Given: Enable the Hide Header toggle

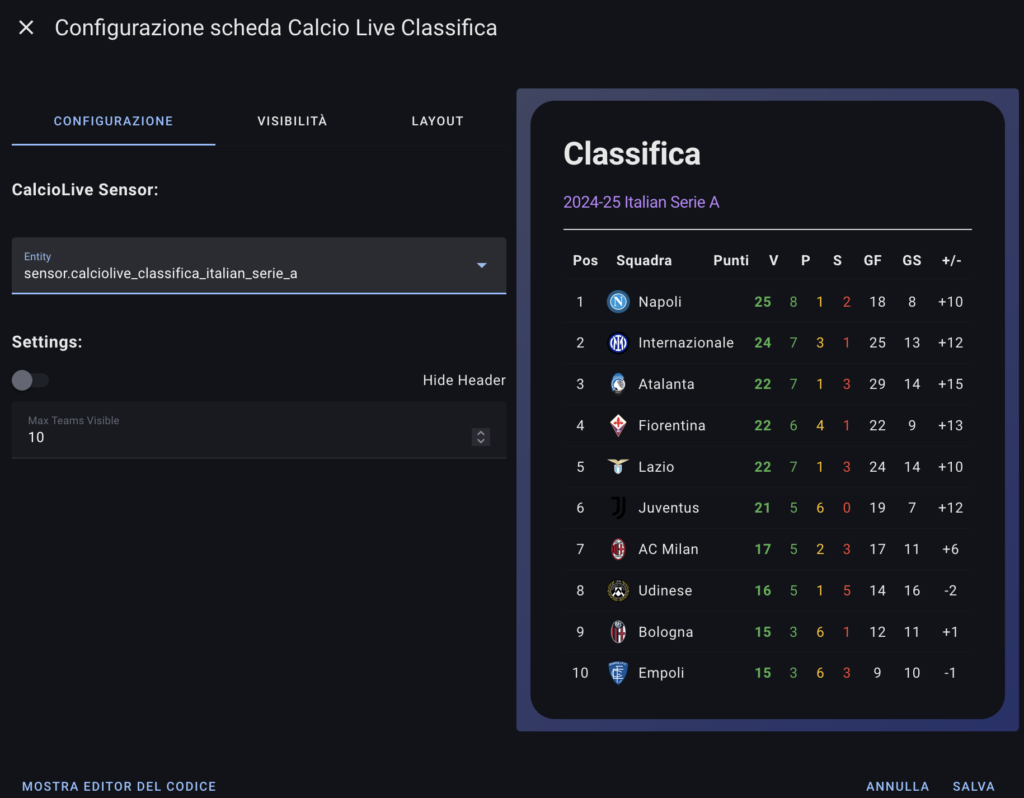Looking at the screenshot, I should tap(30, 380).
